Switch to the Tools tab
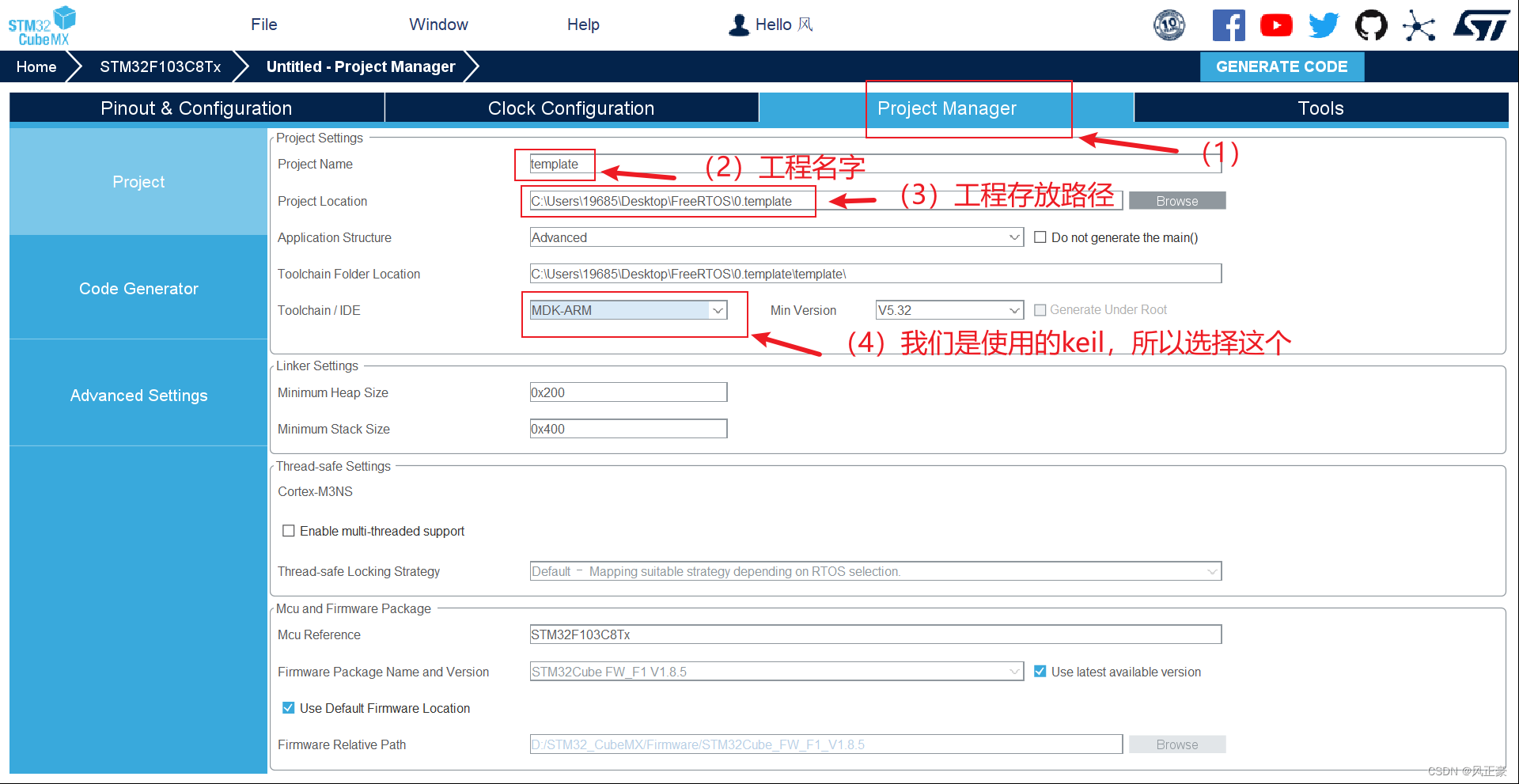 coord(1320,108)
